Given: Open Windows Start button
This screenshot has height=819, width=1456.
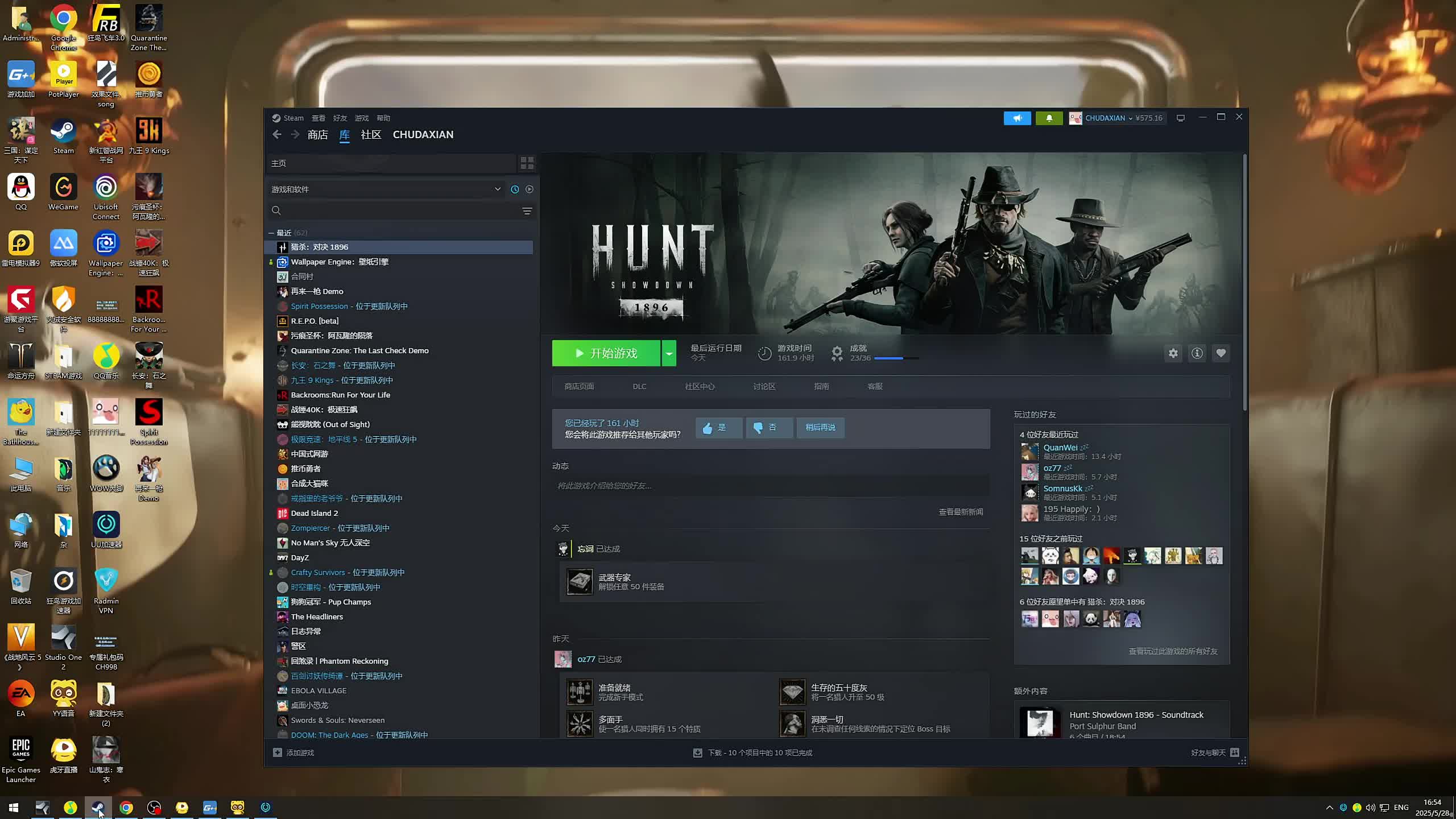Looking at the screenshot, I should click(14, 807).
